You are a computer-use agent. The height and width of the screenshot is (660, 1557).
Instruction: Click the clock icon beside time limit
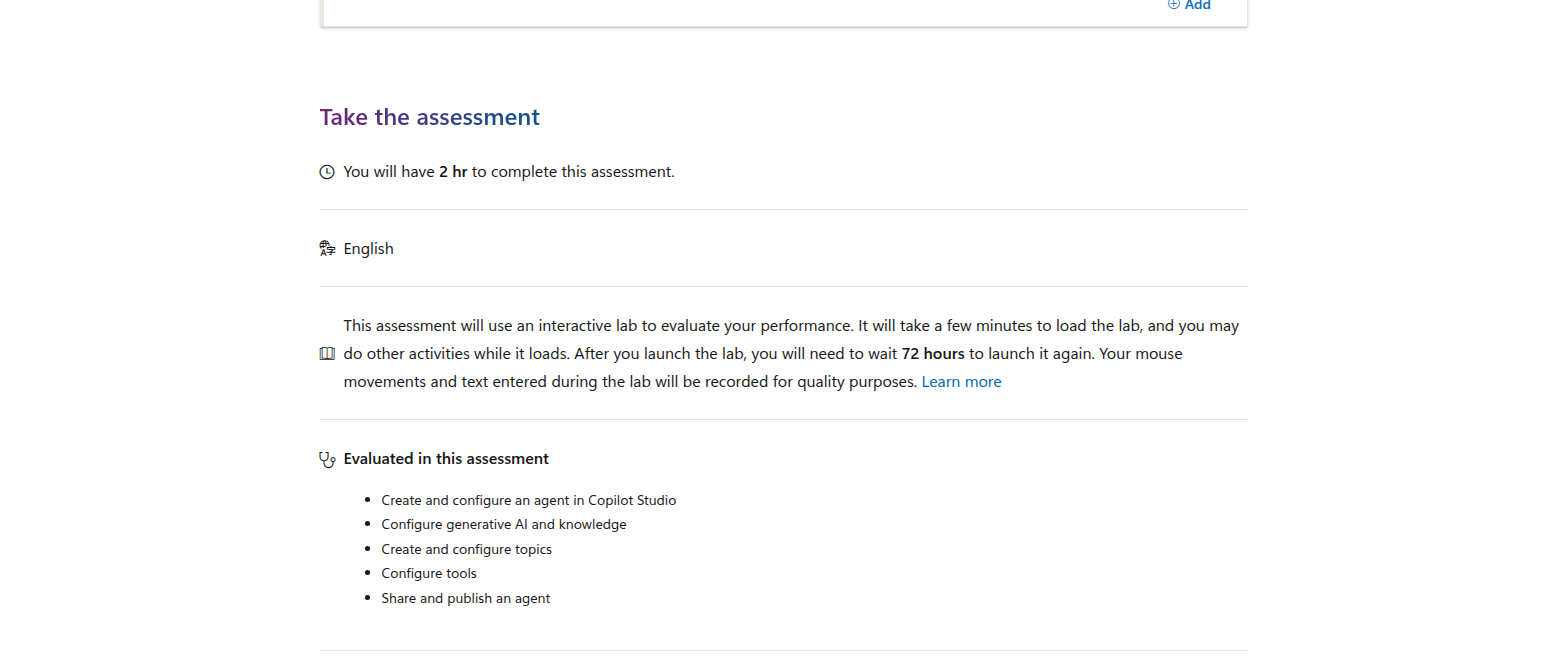point(327,172)
